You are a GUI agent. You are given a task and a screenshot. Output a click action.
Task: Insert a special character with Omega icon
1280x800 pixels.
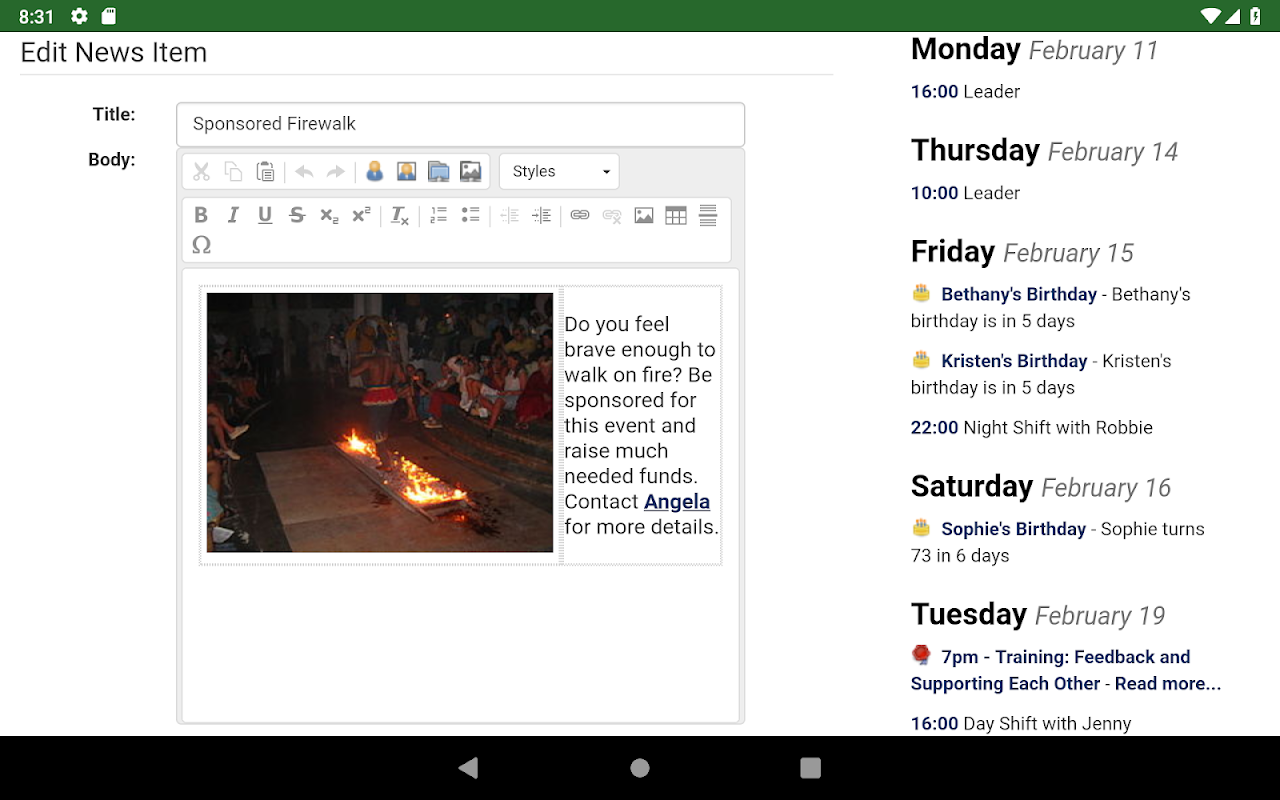tap(201, 245)
